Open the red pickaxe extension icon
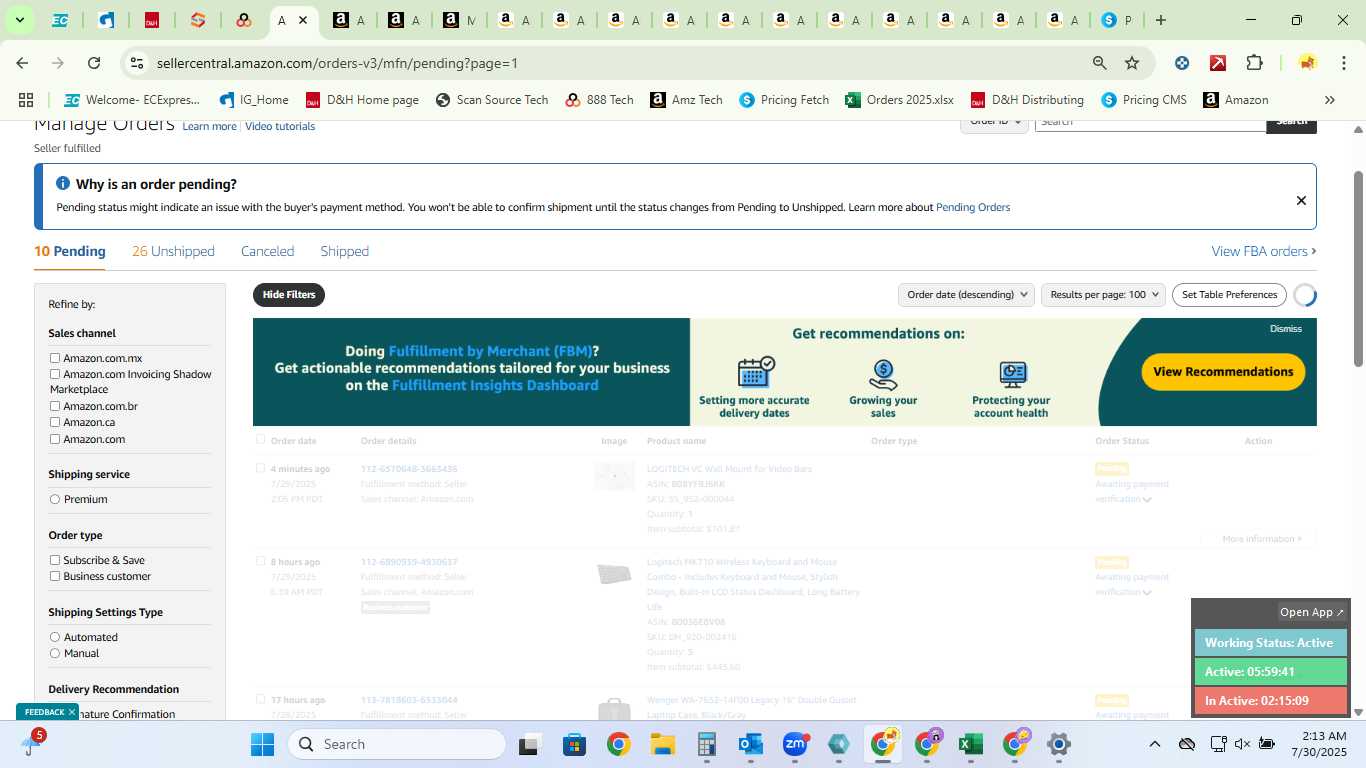 [x=1218, y=63]
